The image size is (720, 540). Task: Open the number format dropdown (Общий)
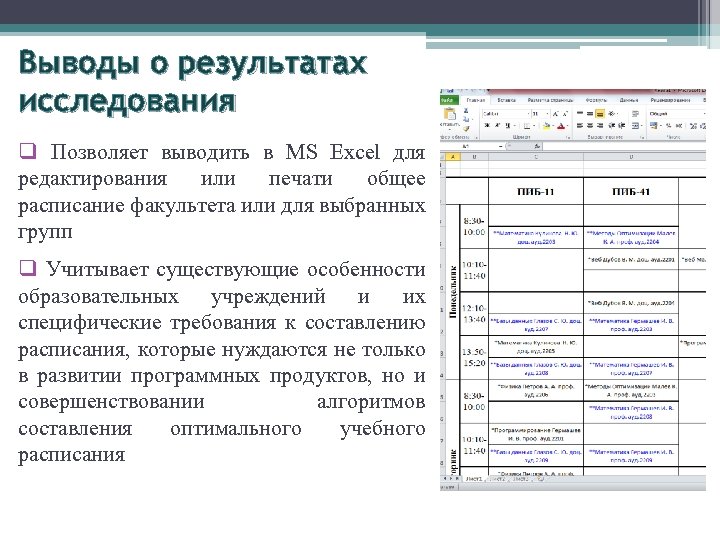[704, 113]
